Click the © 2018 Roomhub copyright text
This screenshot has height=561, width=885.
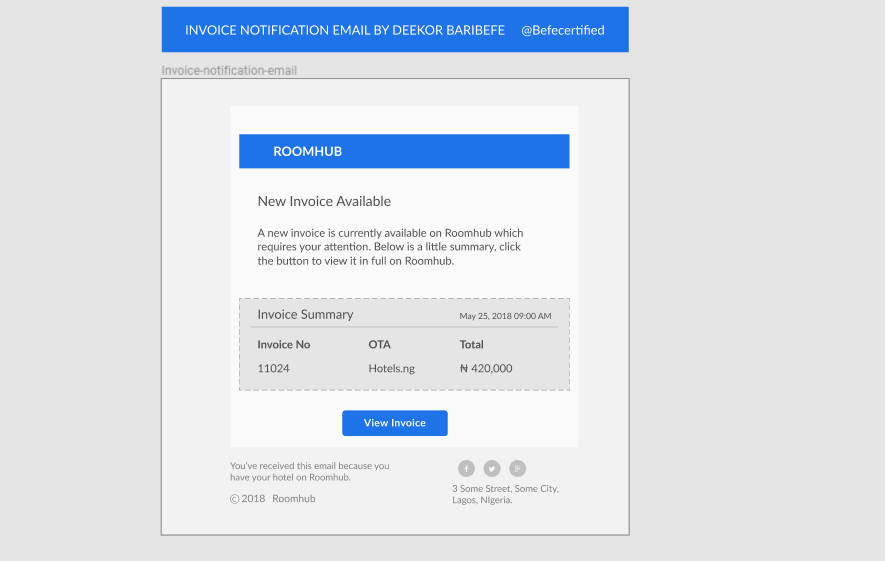273,498
